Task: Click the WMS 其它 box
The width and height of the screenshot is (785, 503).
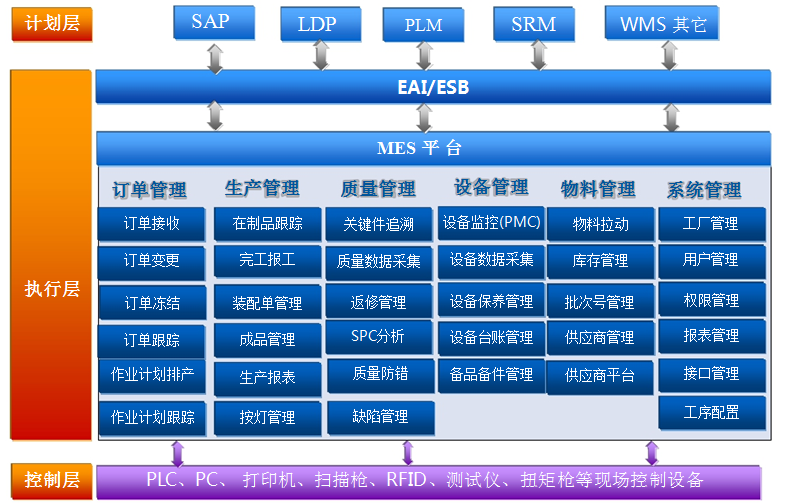Action: 662,23
